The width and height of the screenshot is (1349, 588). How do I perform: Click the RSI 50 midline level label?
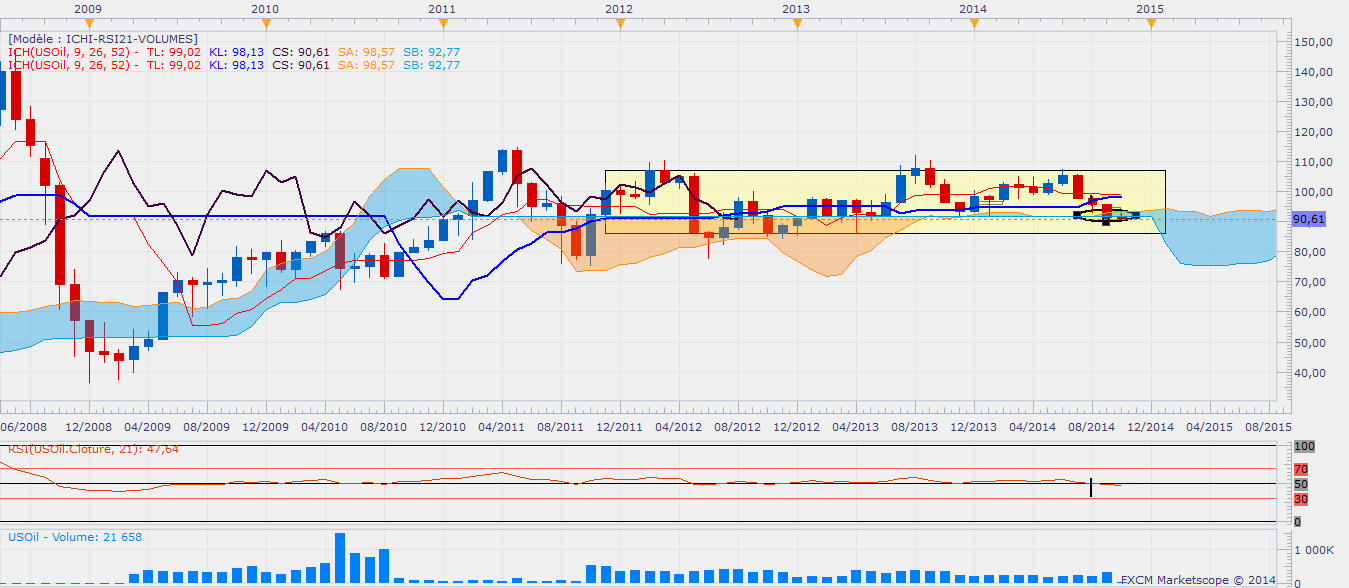[1301, 484]
